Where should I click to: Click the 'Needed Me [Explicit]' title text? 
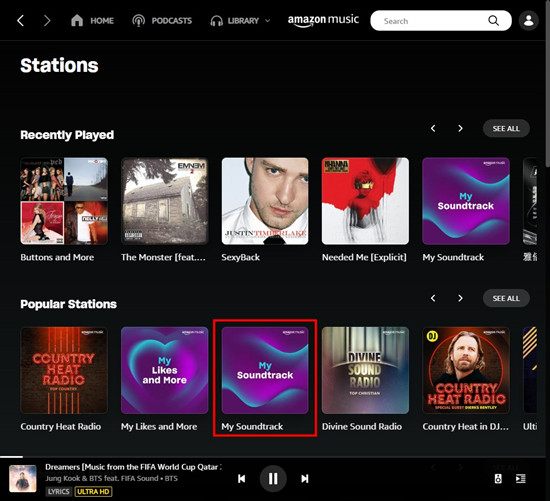pyautogui.click(x=364, y=258)
